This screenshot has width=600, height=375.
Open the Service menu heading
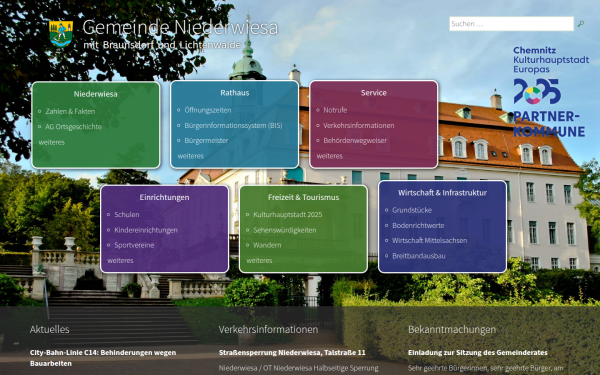coord(373,93)
